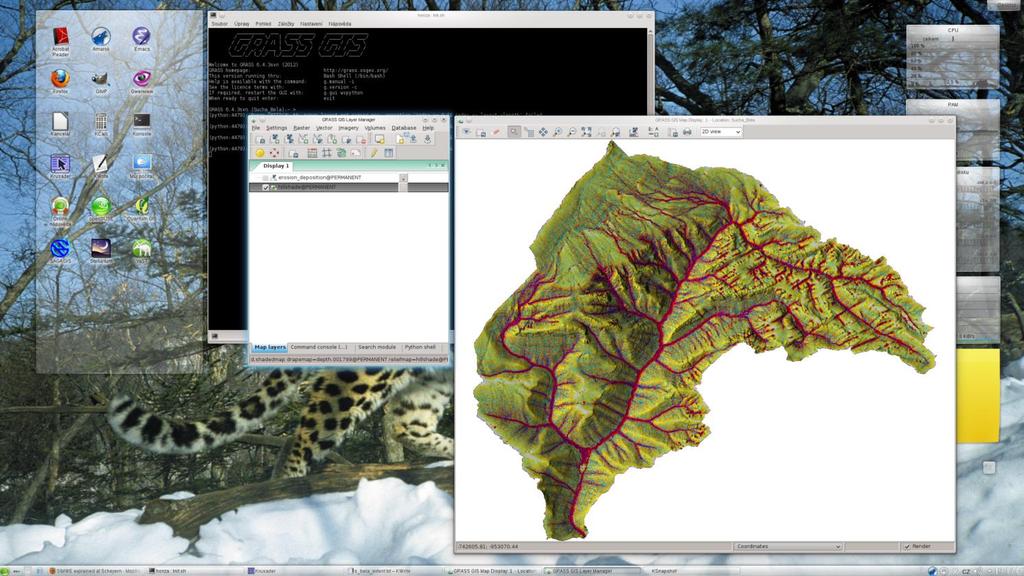1024x576 pixels.
Task: Open the Raster menu in Layer Manager
Action: [x=301, y=128]
